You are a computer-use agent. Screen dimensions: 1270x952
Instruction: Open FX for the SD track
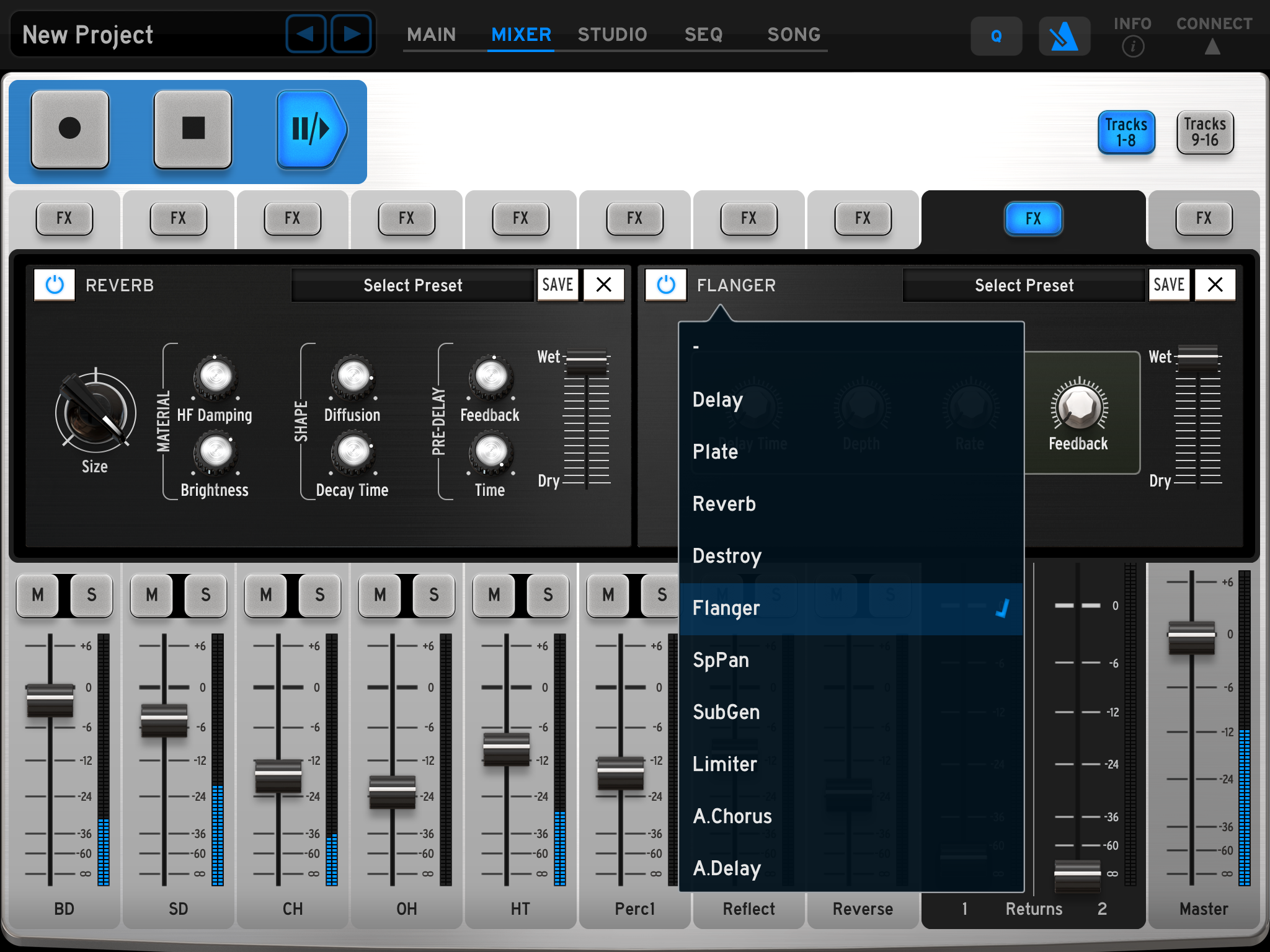tap(179, 218)
